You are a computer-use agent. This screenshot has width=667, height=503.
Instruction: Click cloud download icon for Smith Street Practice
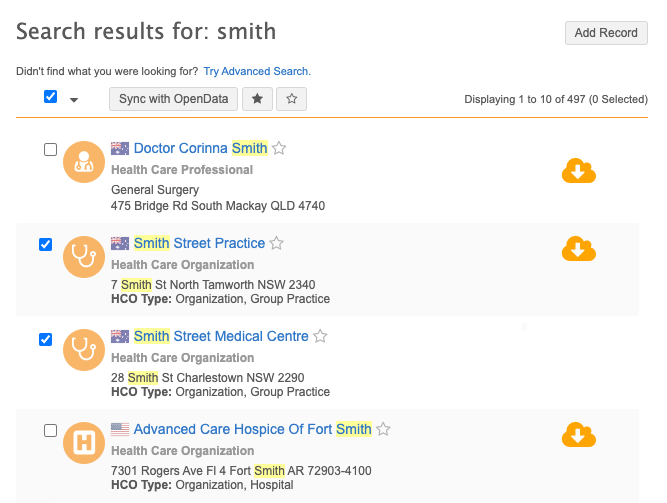[x=578, y=248]
